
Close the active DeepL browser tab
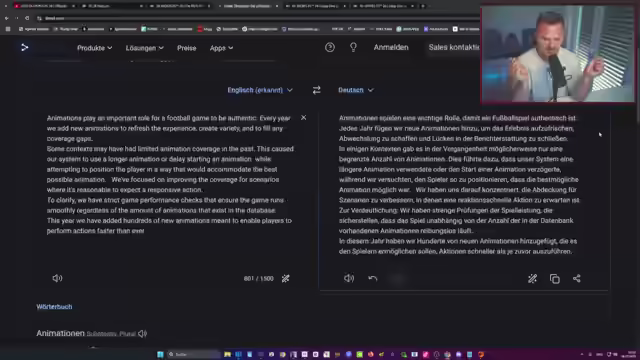[x=277, y=6]
